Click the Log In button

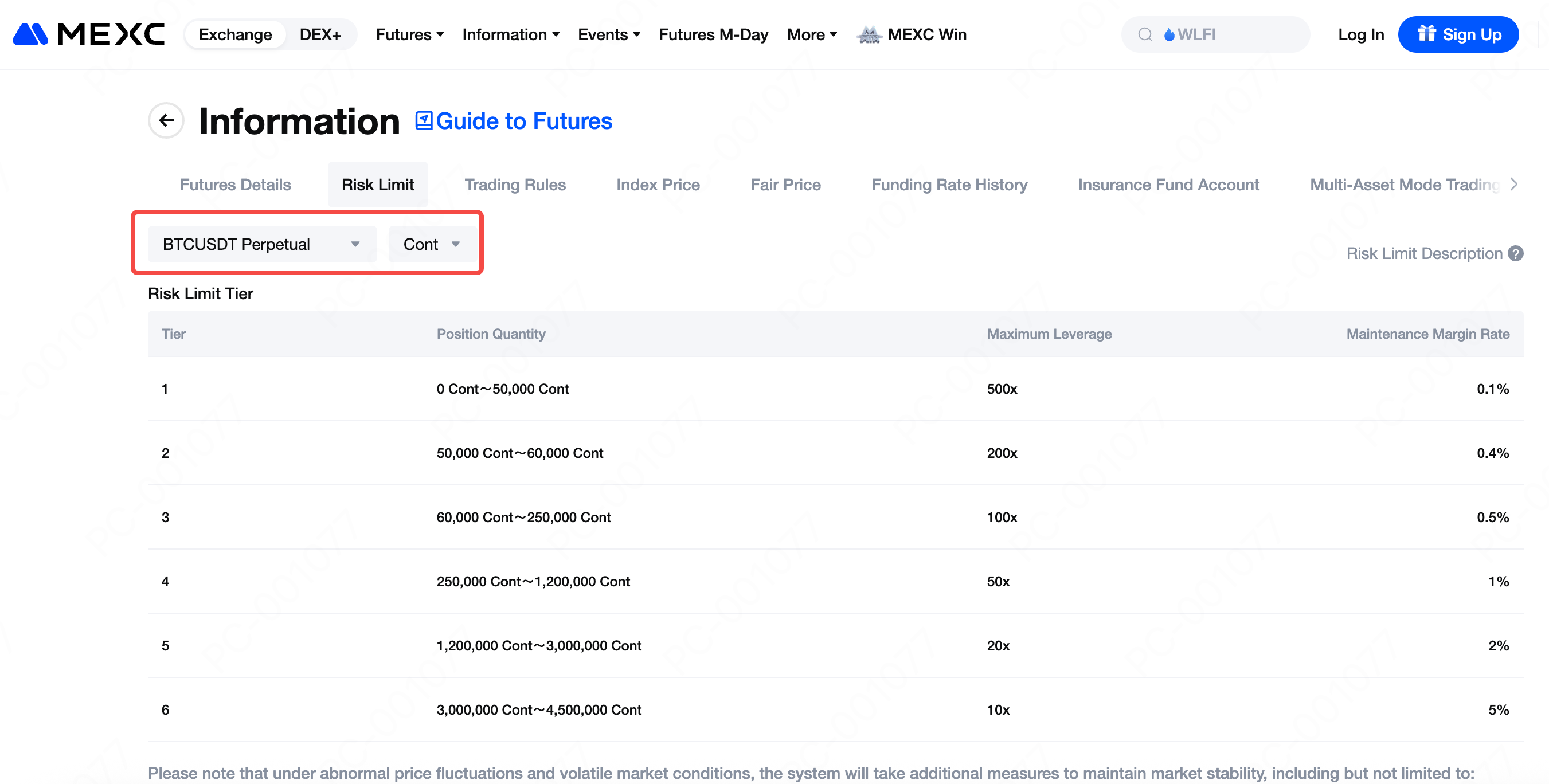tap(1361, 34)
